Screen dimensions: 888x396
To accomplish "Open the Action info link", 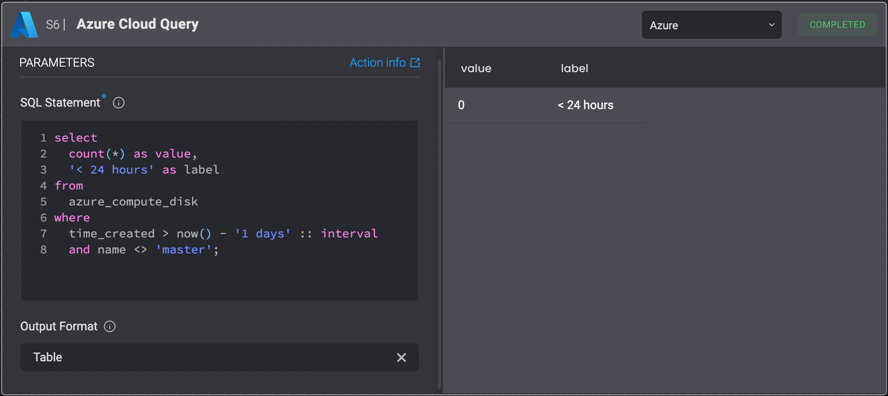I will [x=378, y=62].
